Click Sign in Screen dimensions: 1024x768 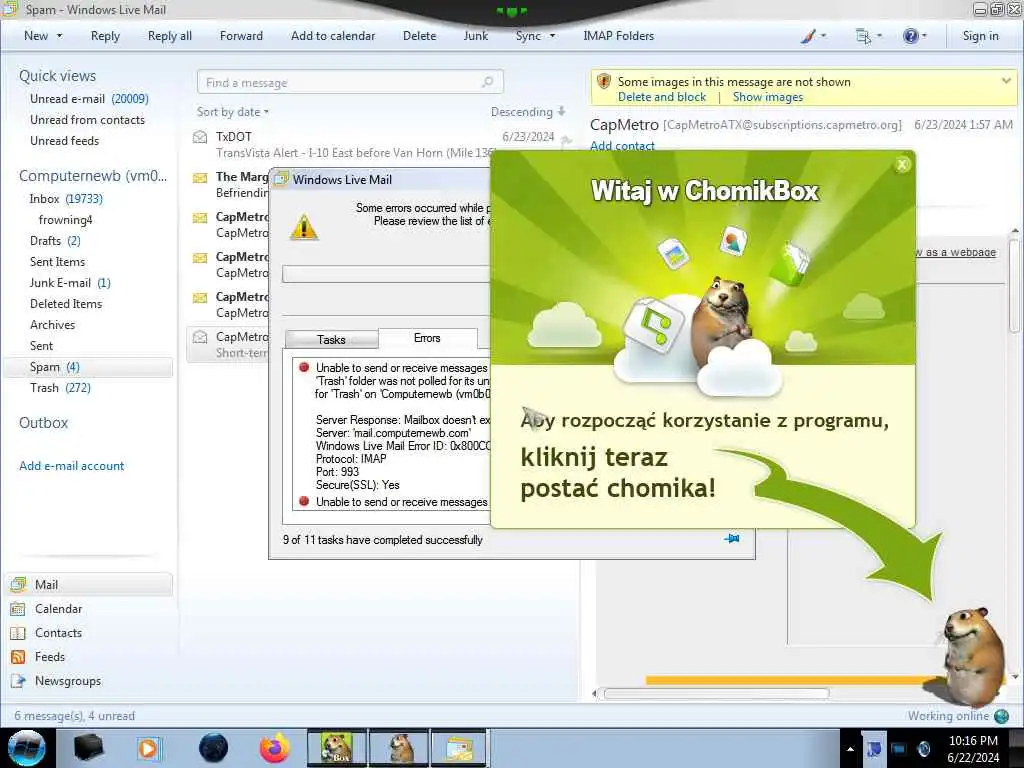point(980,36)
